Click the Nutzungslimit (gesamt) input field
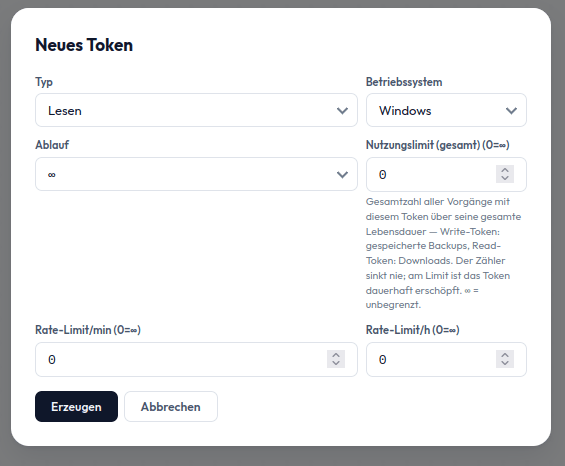Screen dimensions: 565x466 click(446, 174)
